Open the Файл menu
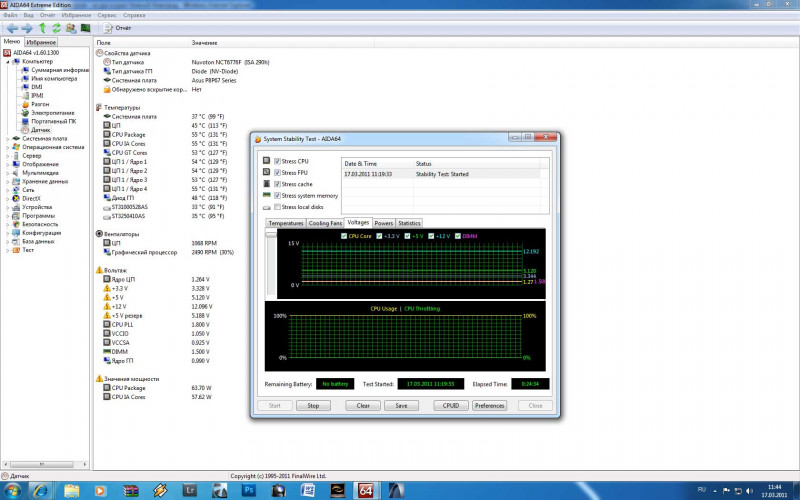This screenshot has height=500, width=800. tap(10, 15)
